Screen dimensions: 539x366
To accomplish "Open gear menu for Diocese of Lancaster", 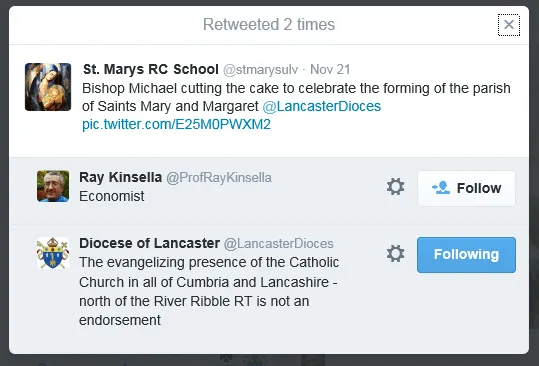I will pos(395,254).
